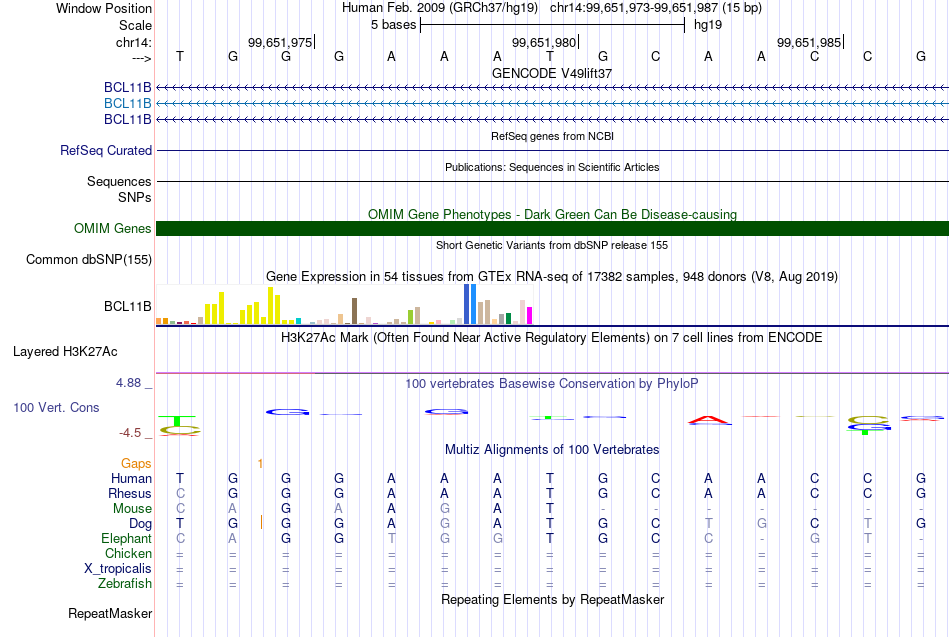
Task: Click the black Publications Sequences track line
Action: tap(552, 181)
